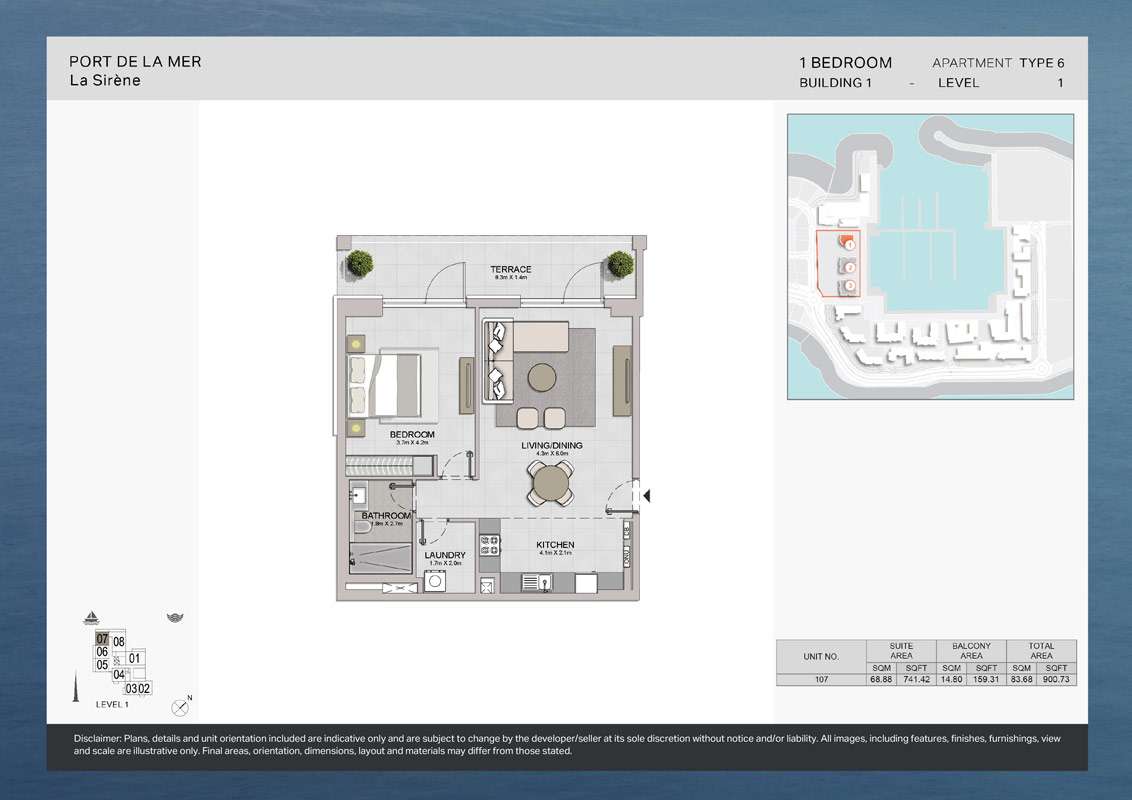Click the PORT DE LA MER title
1132x800 pixels.
pyautogui.click(x=135, y=61)
